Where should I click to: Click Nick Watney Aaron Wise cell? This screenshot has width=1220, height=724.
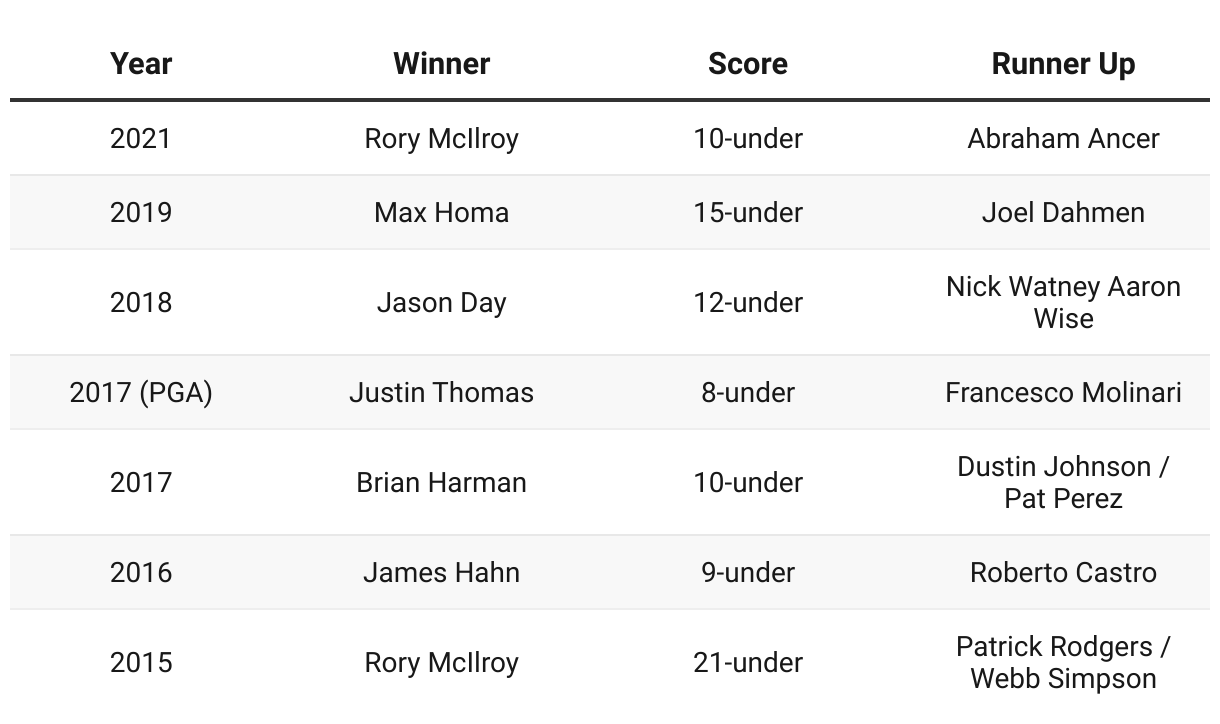pos(1063,302)
